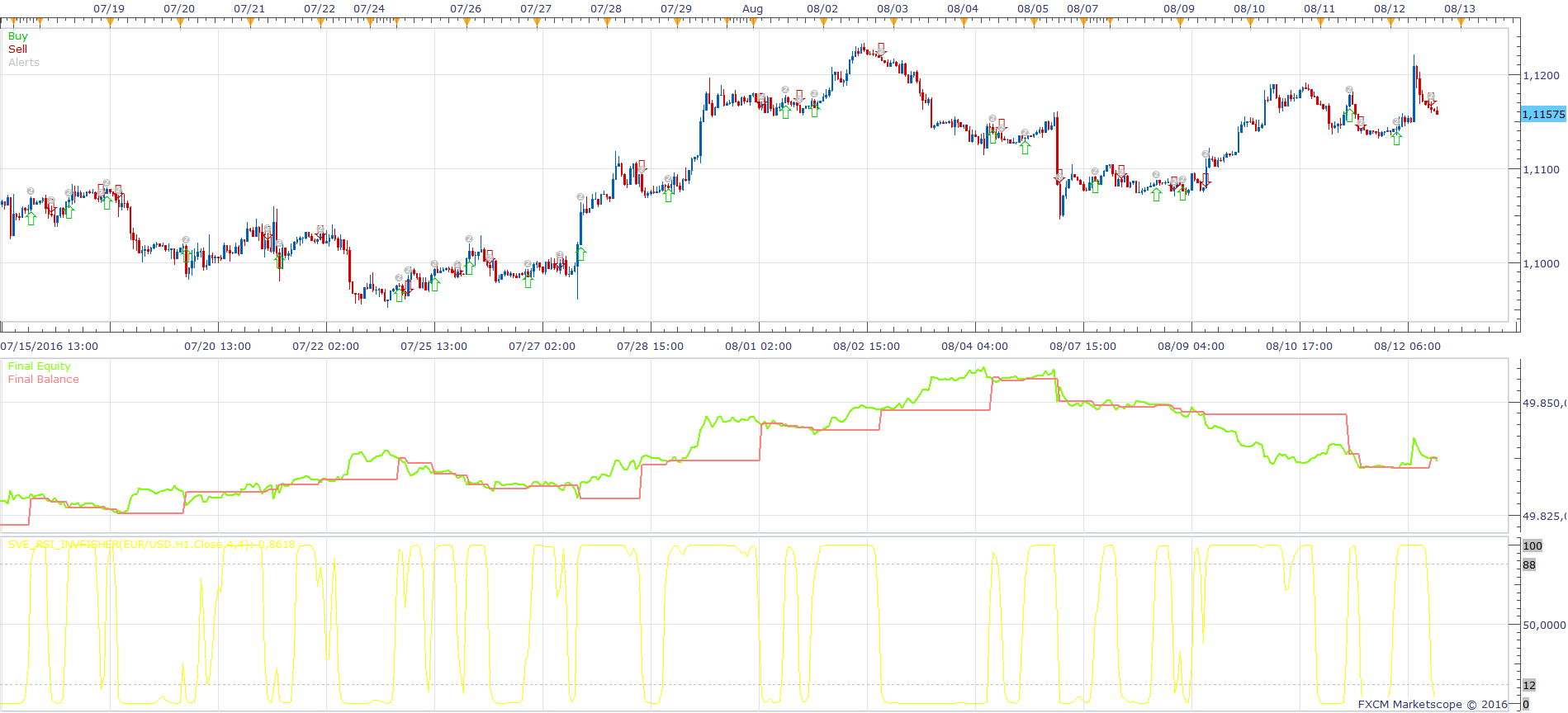
Task: Click the Aug month label on top axis
Action: (x=753, y=9)
